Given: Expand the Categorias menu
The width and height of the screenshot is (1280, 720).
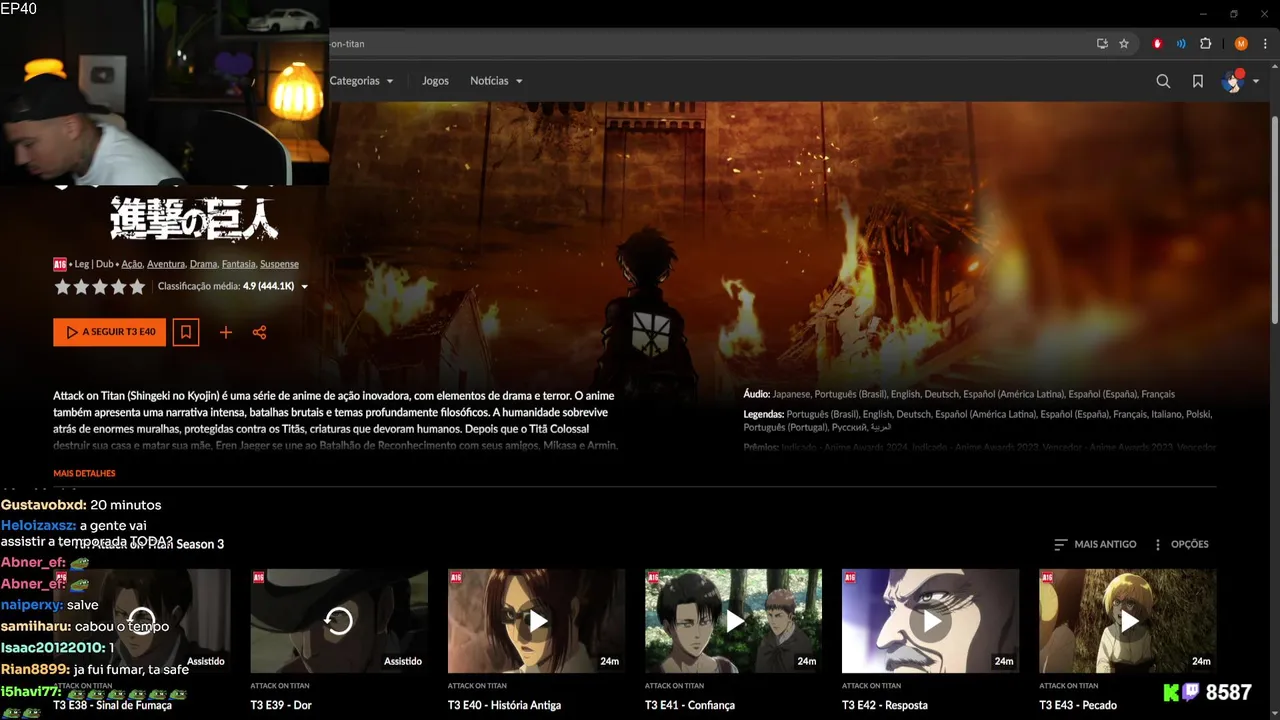Looking at the screenshot, I should (x=361, y=81).
